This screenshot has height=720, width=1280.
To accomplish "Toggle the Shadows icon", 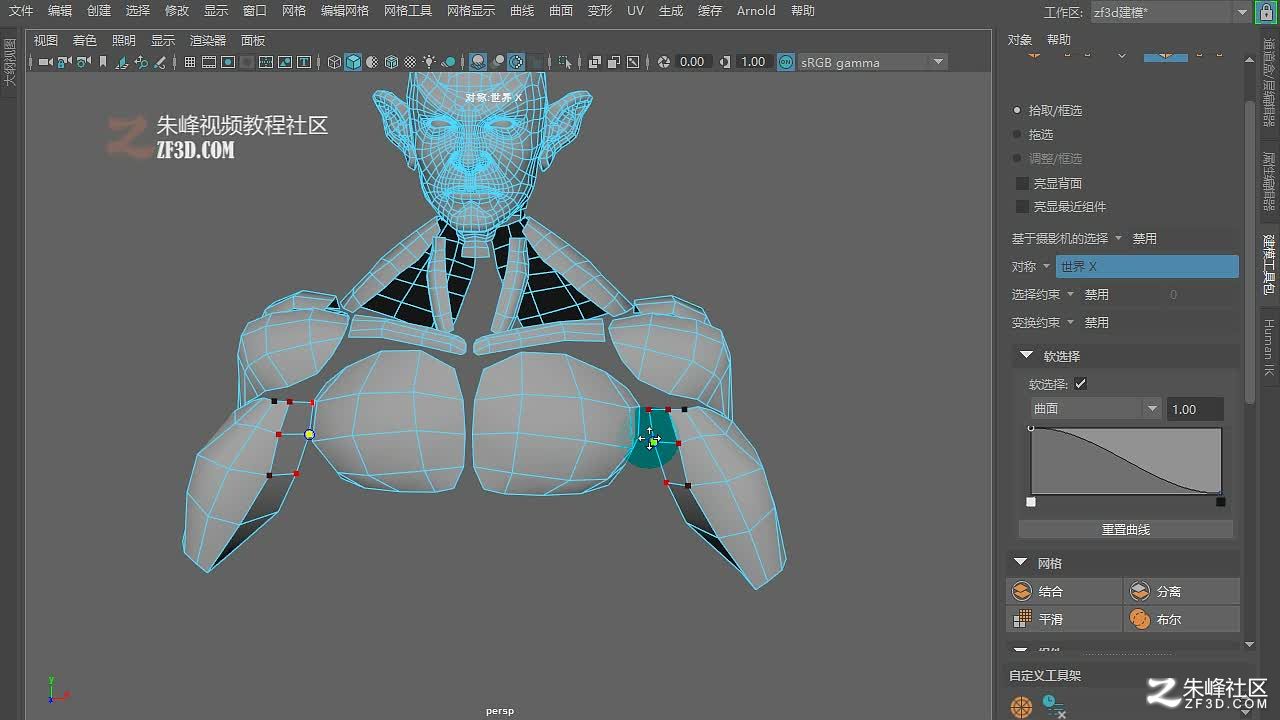I will pyautogui.click(x=449, y=62).
